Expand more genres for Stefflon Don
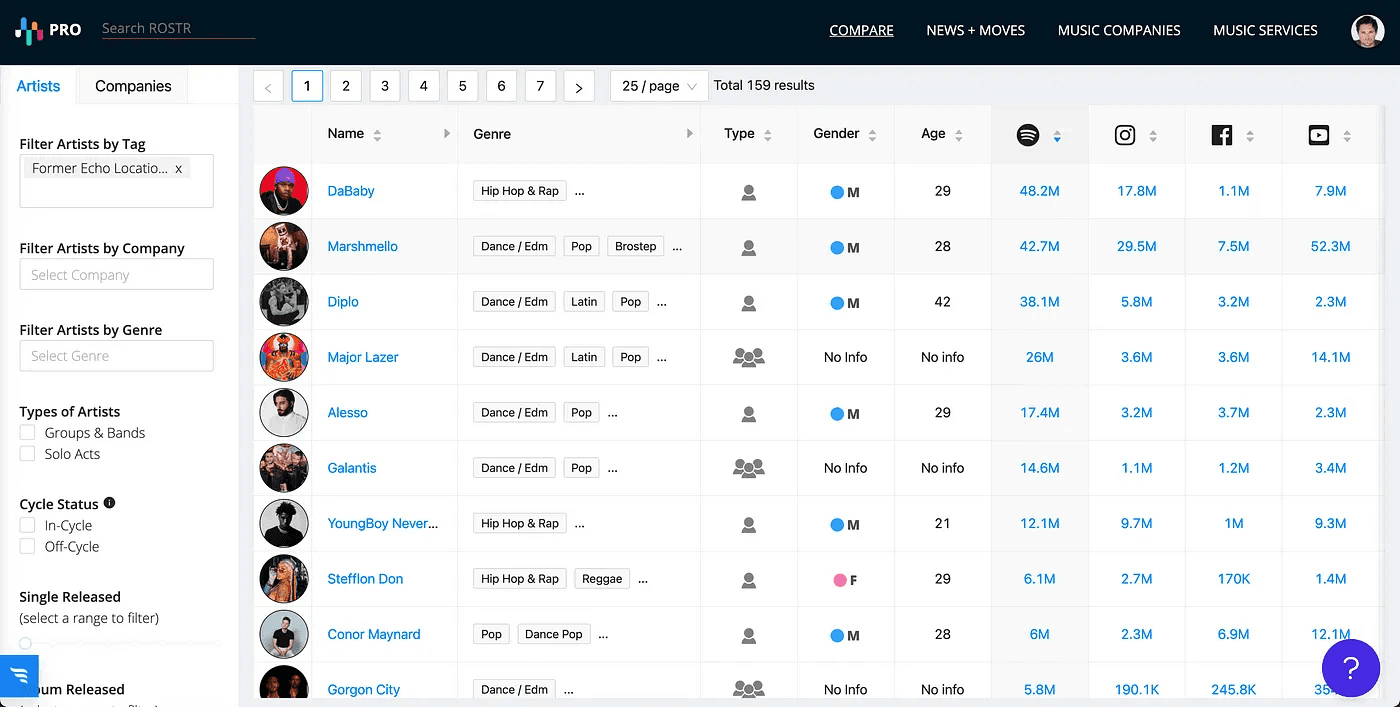 coord(643,579)
